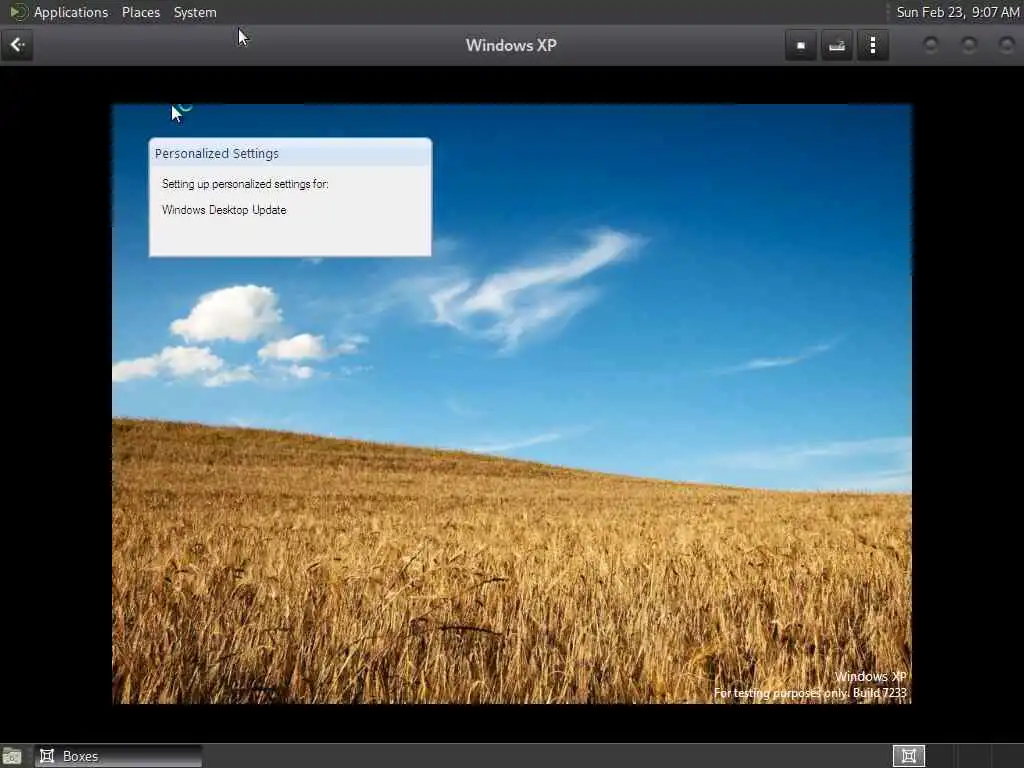
Task: Click the date and time clock
Action: click(957, 12)
